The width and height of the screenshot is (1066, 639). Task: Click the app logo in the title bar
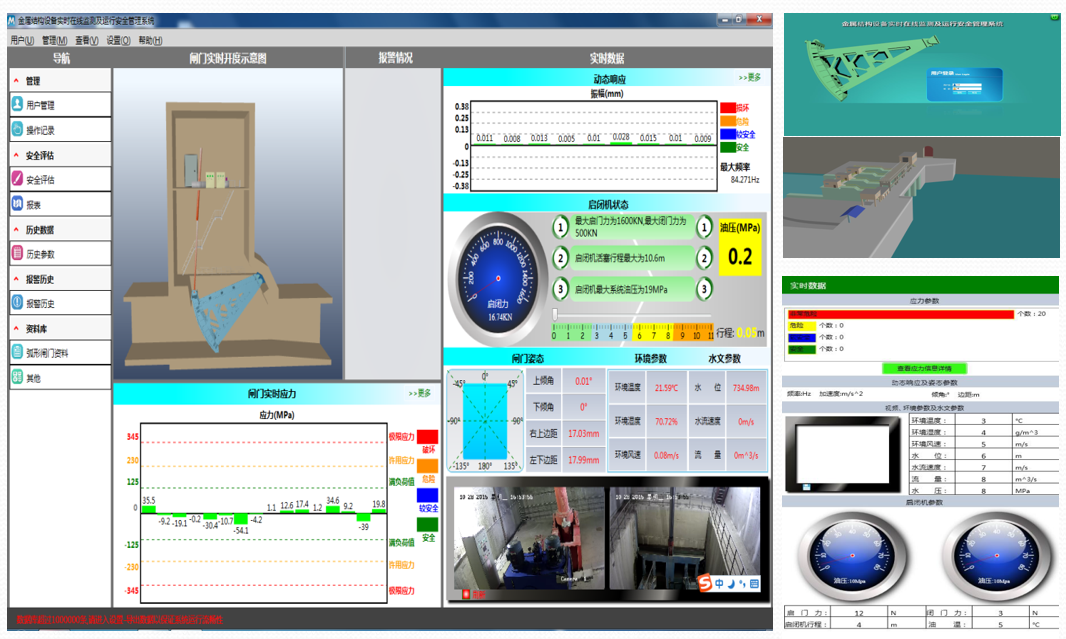click(12, 20)
